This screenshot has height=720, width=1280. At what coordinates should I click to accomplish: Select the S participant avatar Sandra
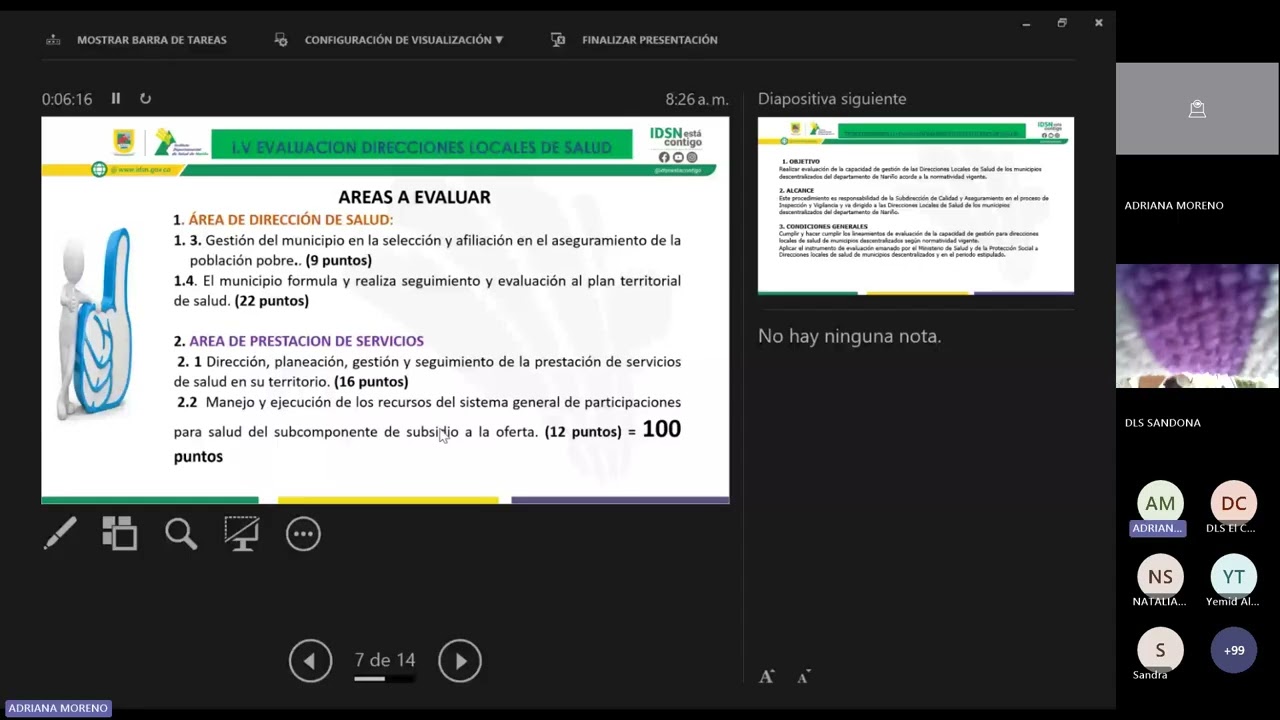(1160, 650)
